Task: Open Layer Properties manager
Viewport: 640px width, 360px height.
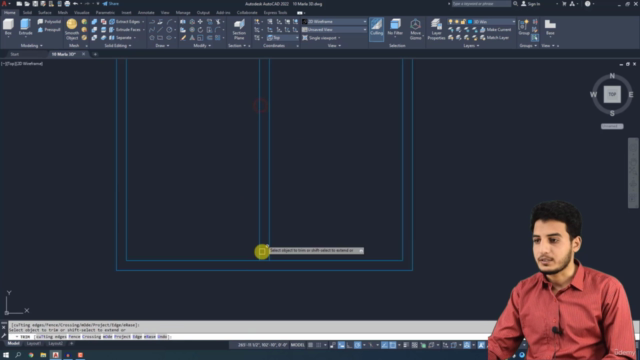Action: 436,29
